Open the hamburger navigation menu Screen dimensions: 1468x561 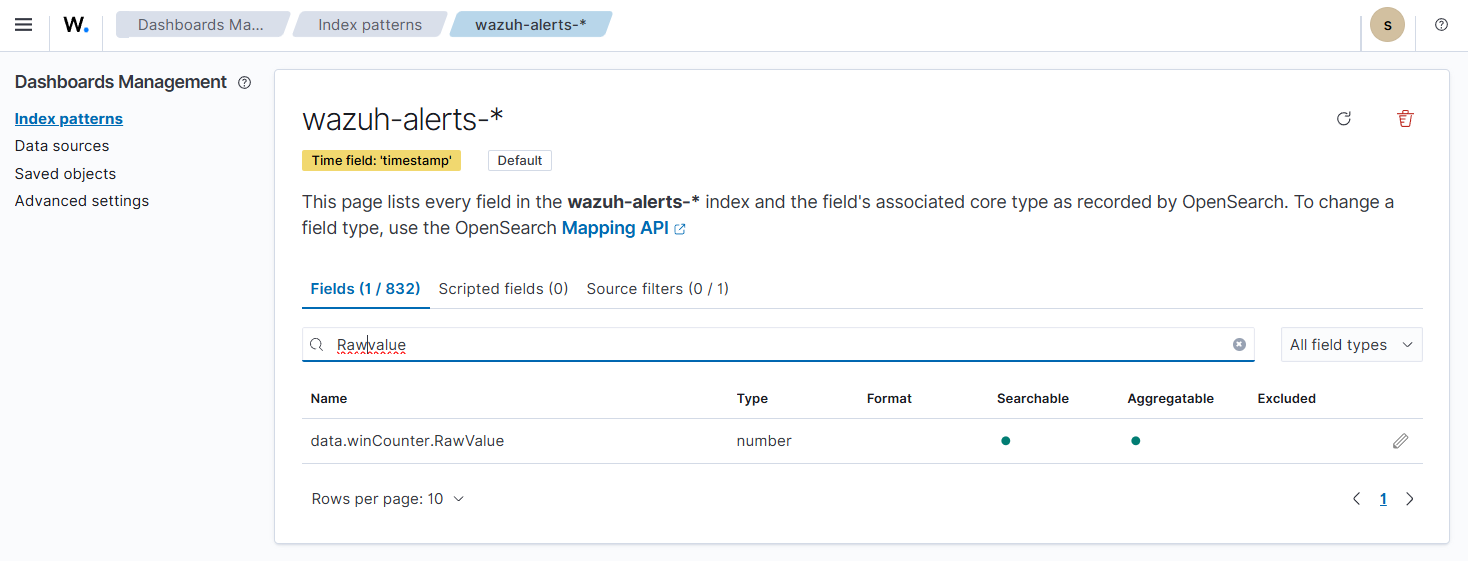coord(23,25)
